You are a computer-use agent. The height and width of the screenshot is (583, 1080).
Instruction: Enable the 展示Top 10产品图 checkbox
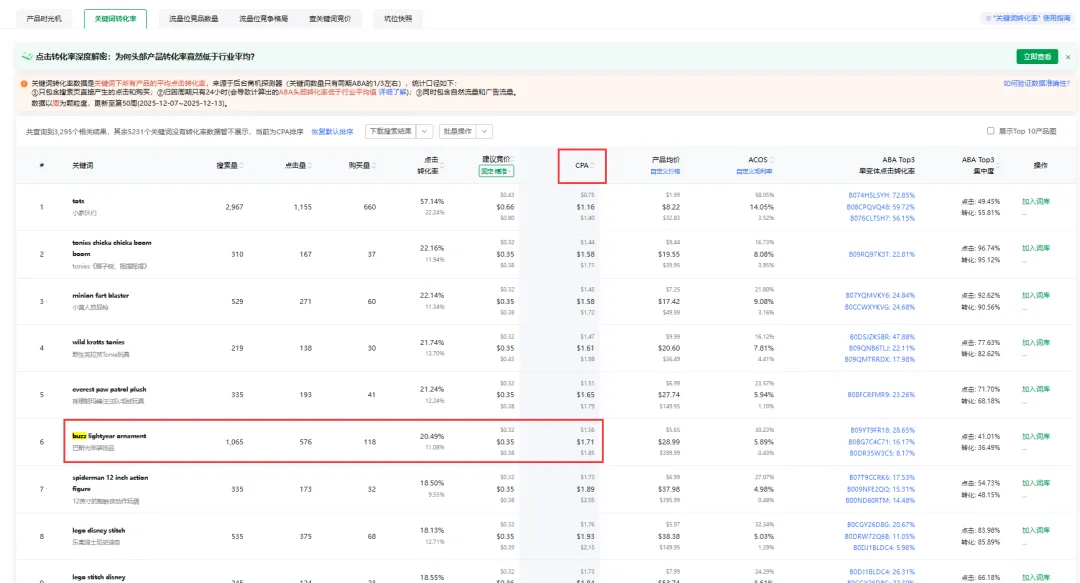point(990,131)
